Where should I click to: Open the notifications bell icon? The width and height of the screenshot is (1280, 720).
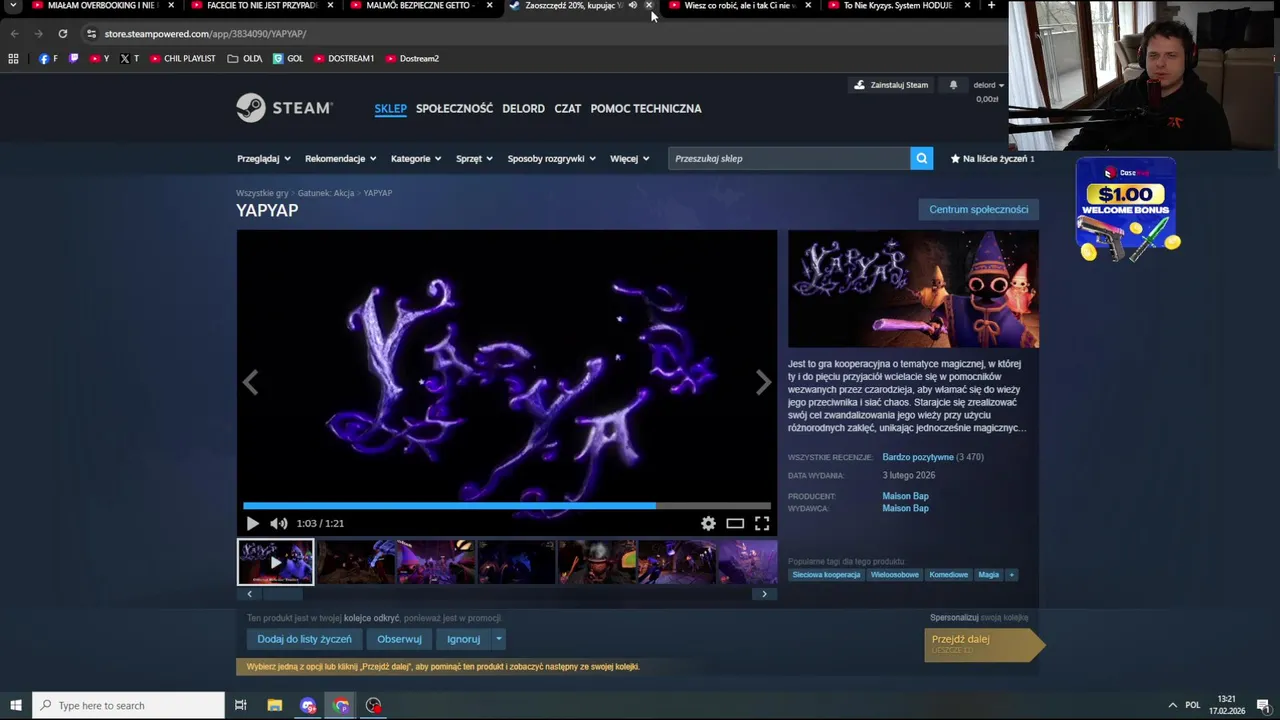point(953,85)
